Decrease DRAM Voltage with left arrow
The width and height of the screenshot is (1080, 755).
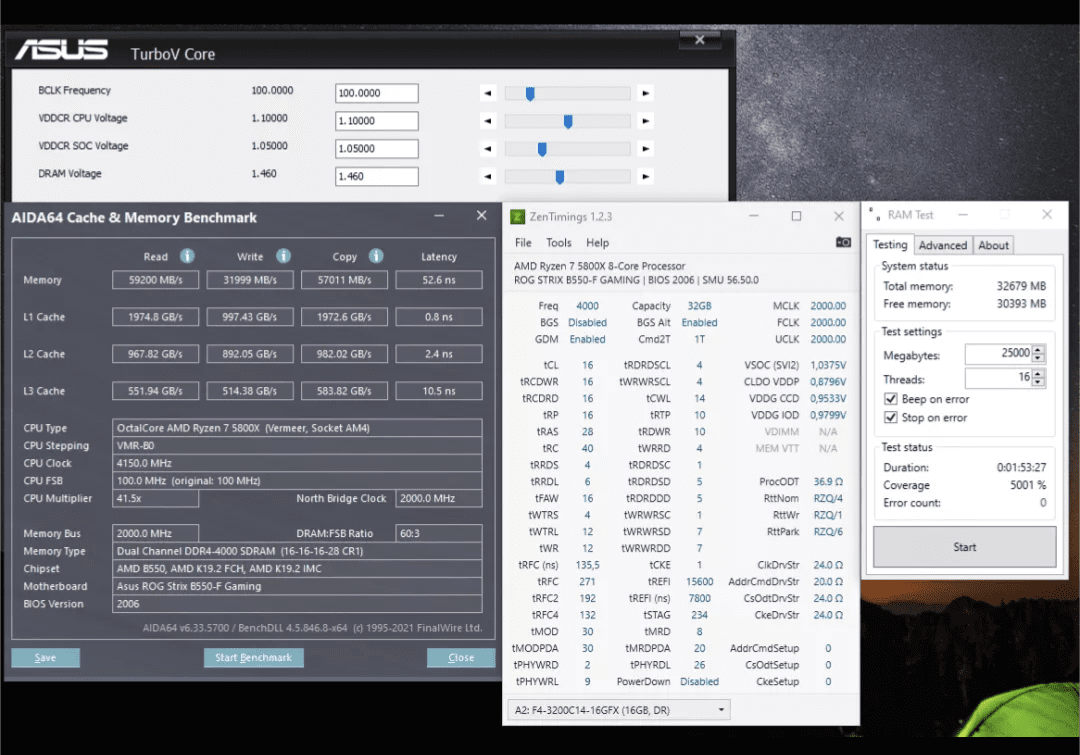click(x=488, y=177)
